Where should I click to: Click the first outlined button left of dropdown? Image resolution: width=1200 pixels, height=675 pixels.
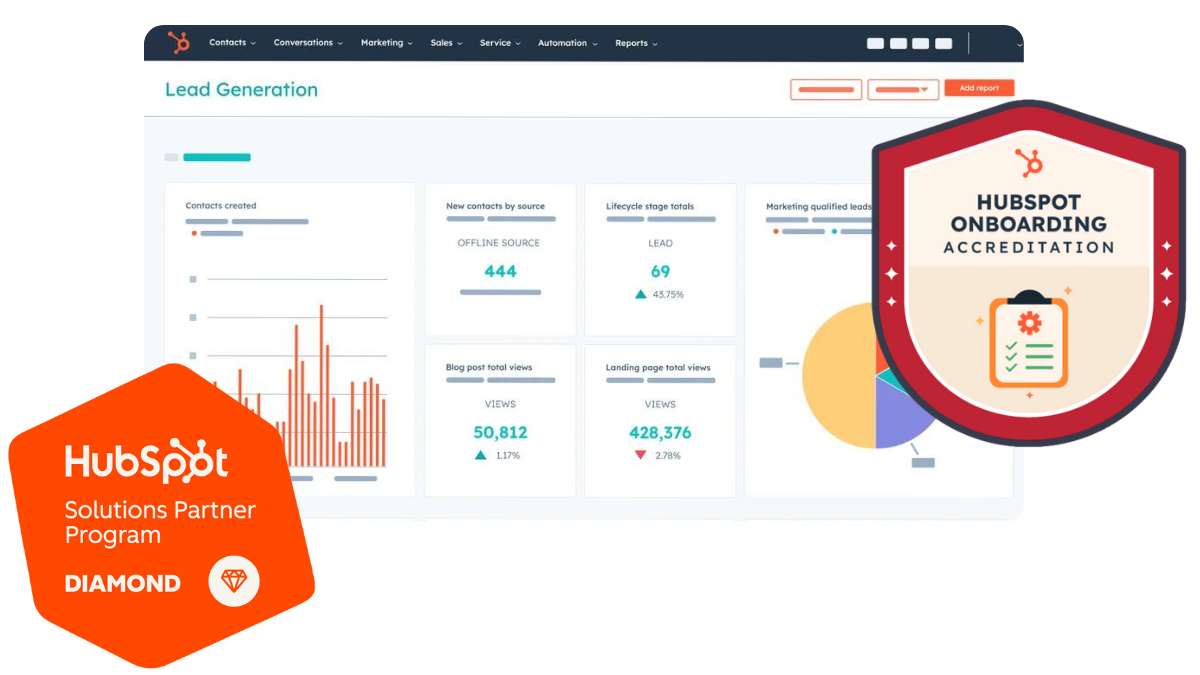click(825, 89)
